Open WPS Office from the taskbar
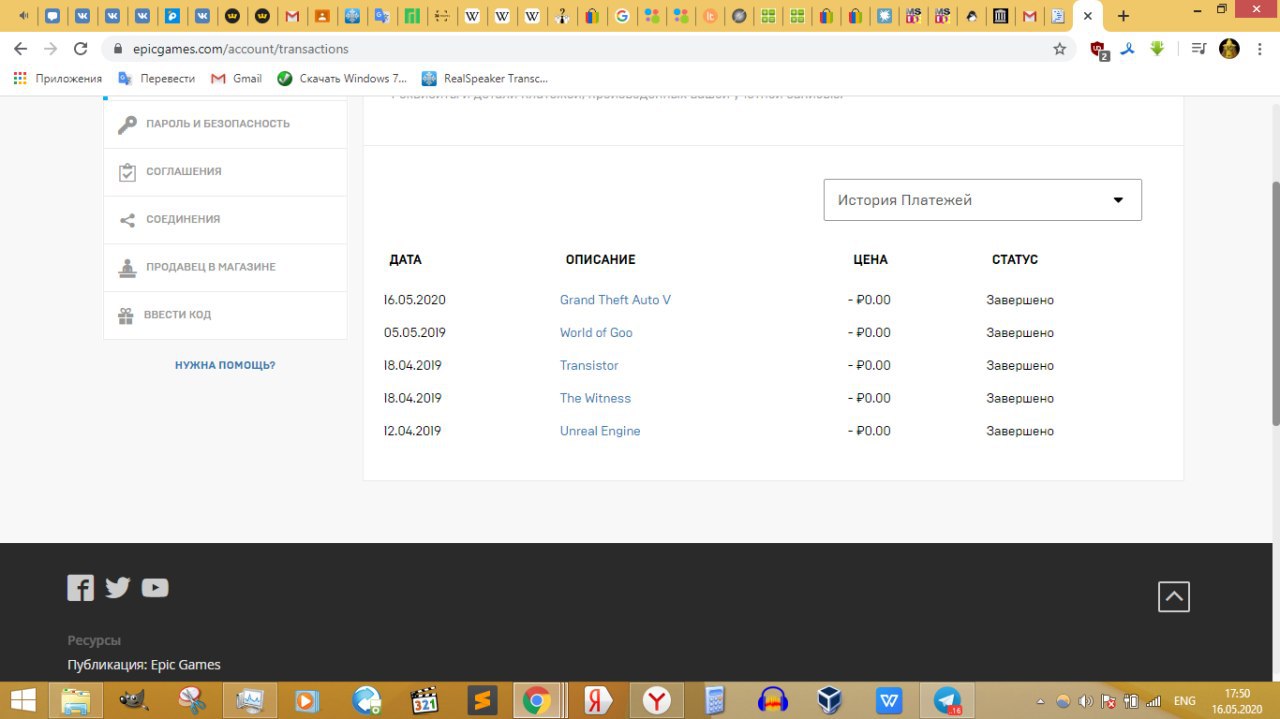 click(889, 701)
